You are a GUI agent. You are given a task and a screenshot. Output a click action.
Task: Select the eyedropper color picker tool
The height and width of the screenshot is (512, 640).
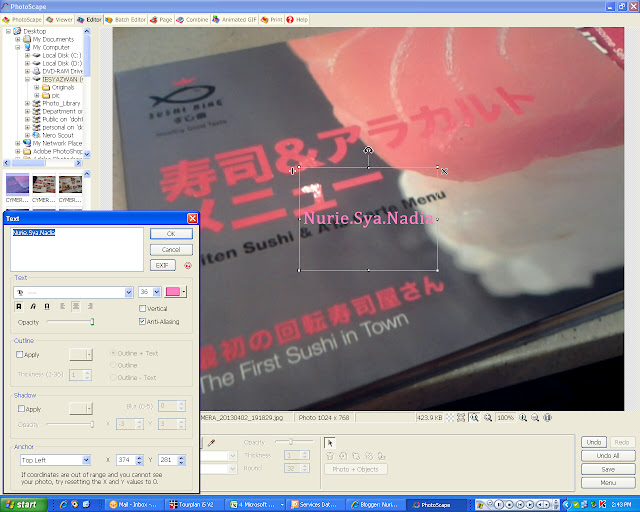coord(211,443)
